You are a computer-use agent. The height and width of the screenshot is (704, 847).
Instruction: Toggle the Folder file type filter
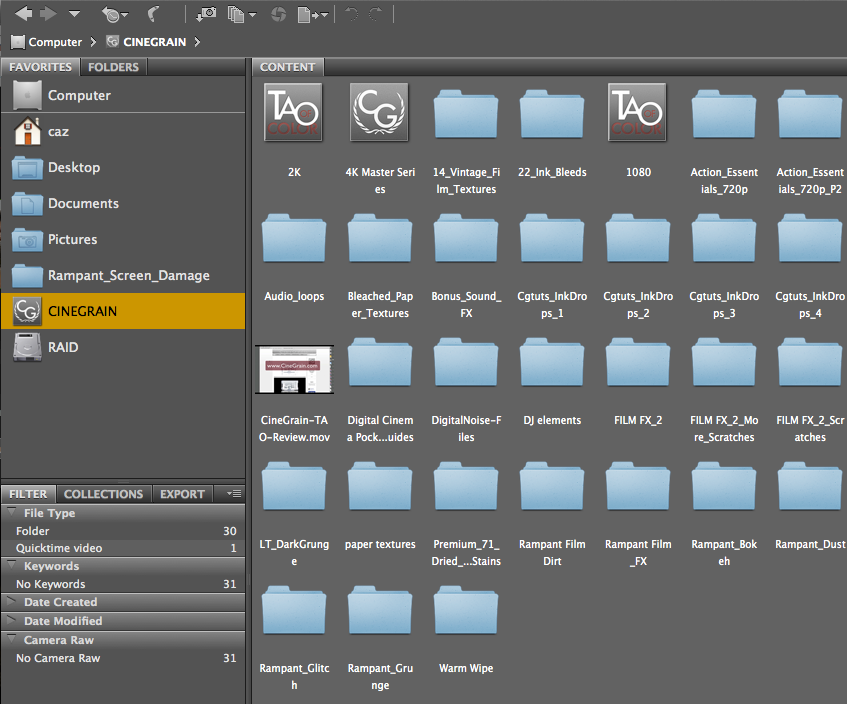[x=50, y=531]
